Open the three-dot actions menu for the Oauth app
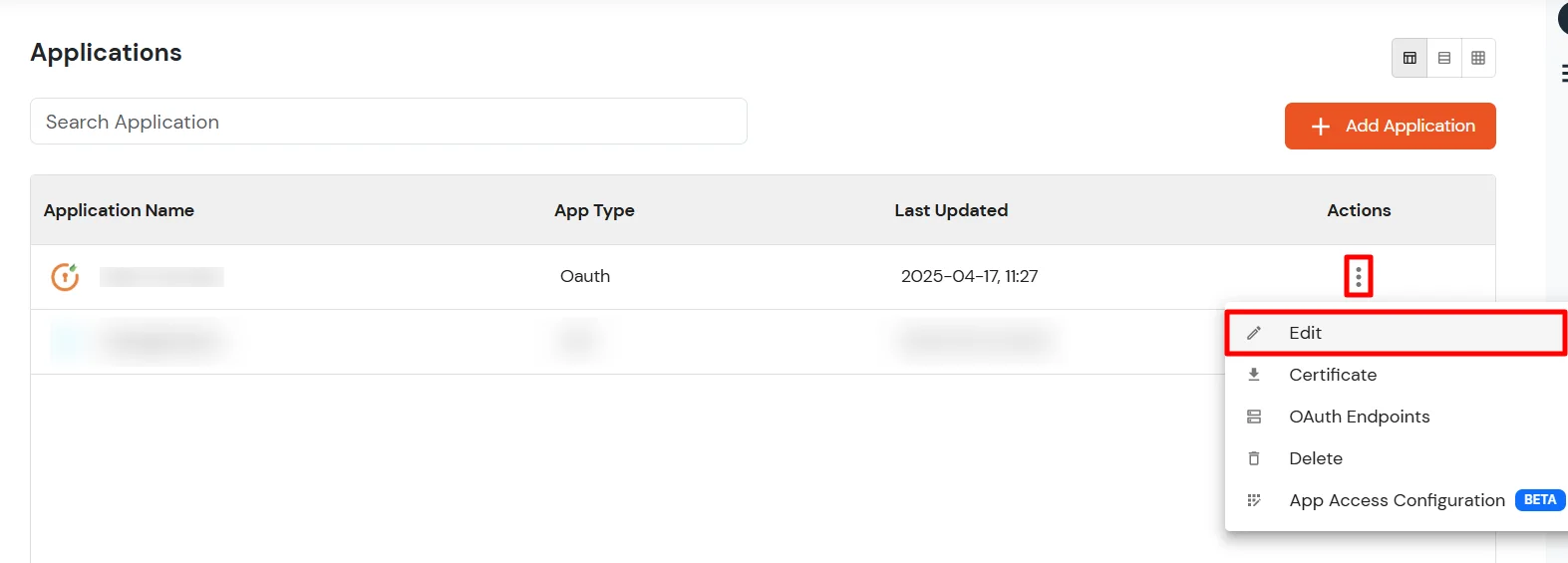This screenshot has width=1568, height=563. [x=1358, y=276]
